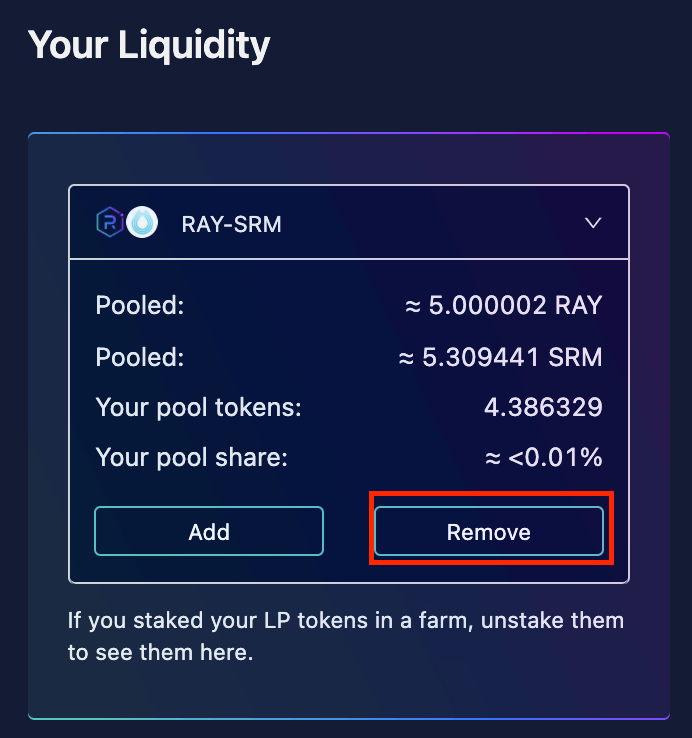Select the RAY-SRM pair name
Screen dimensions: 692x738
(x=231, y=224)
